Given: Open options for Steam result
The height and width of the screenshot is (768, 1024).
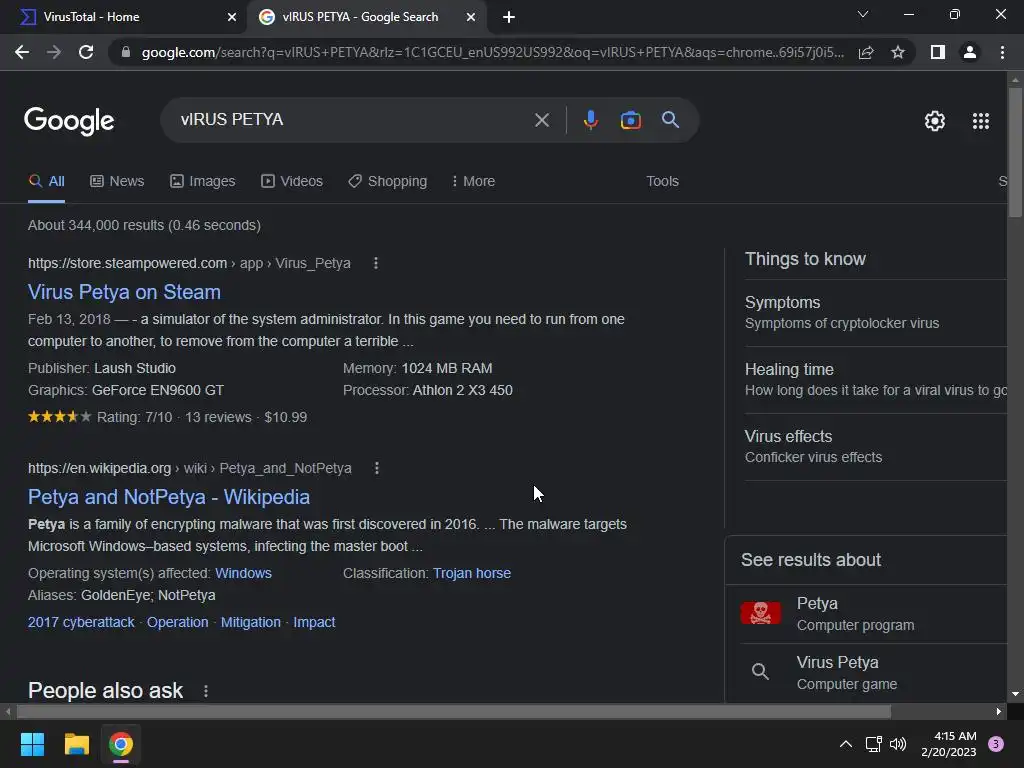Looking at the screenshot, I should pyautogui.click(x=376, y=263).
